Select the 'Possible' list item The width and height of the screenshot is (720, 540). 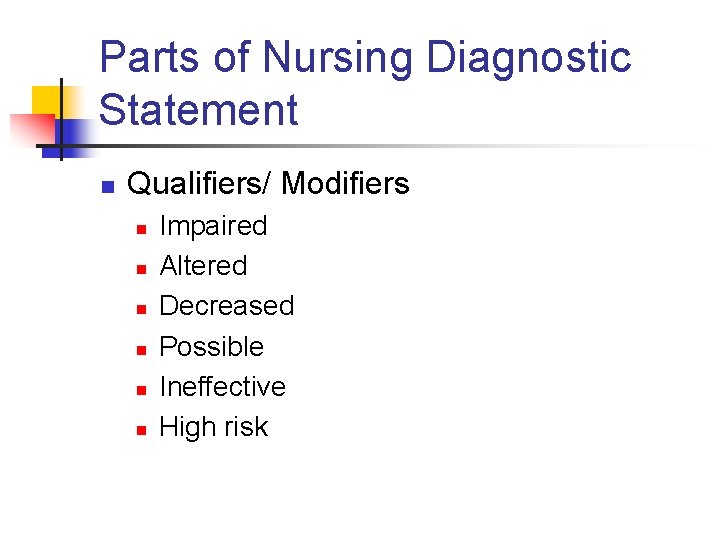point(212,346)
